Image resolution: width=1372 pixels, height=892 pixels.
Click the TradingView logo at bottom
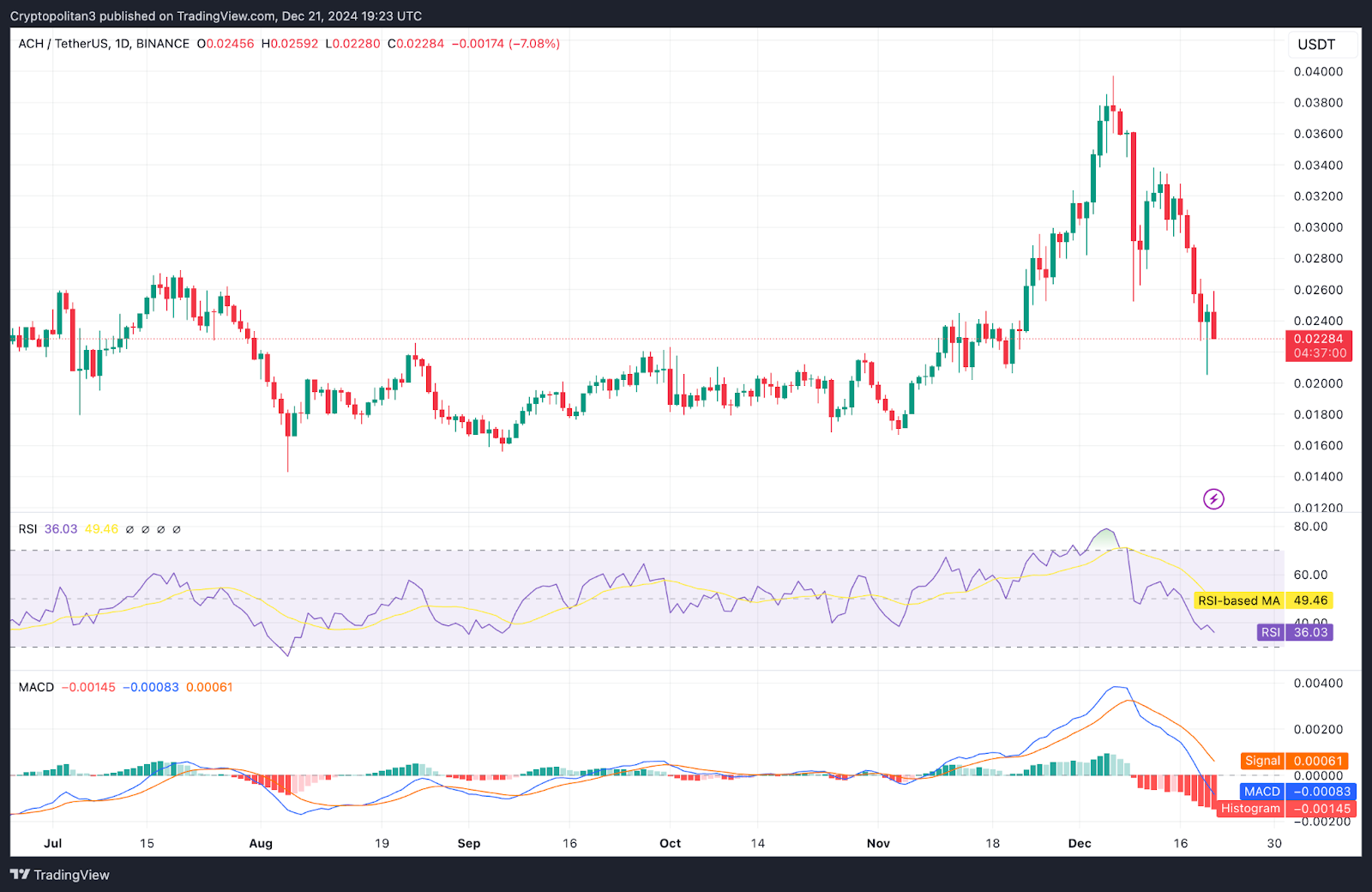pyautogui.click(x=60, y=875)
